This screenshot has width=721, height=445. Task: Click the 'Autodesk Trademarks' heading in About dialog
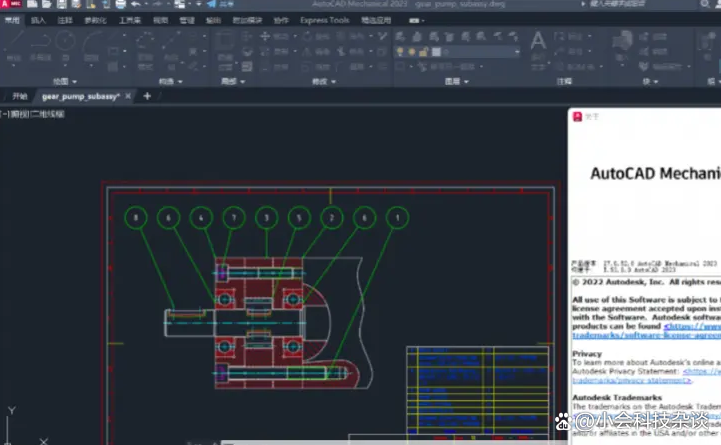tap(617, 397)
